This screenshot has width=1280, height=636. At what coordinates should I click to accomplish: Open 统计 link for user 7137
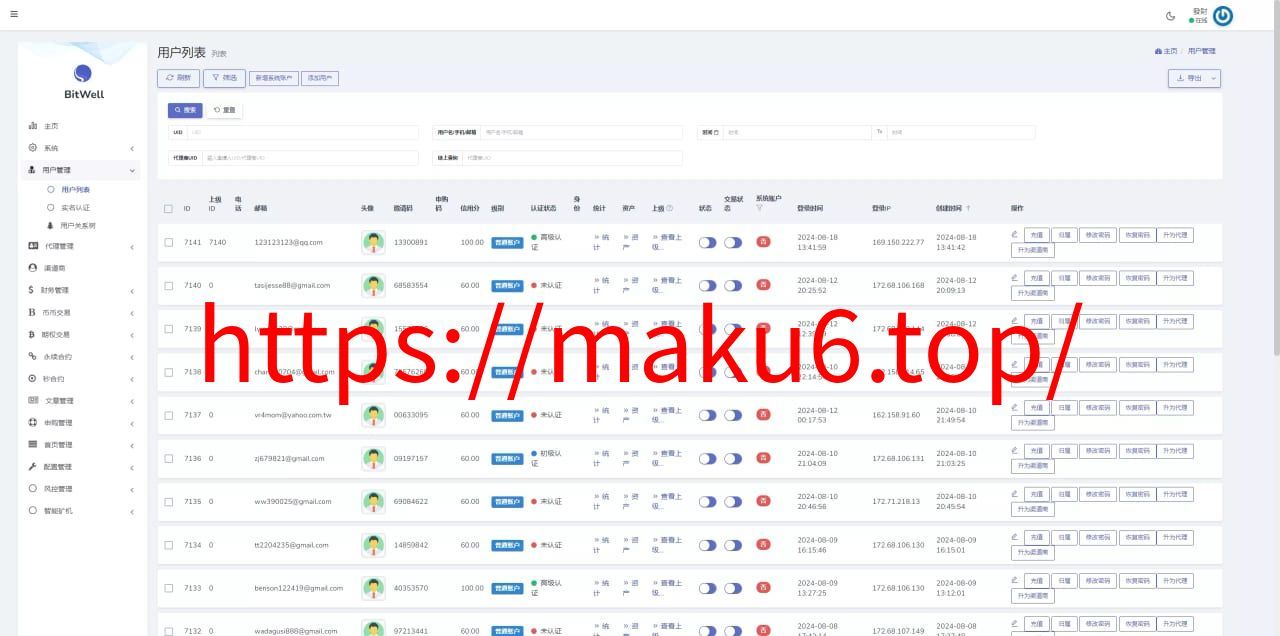[x=601, y=415]
